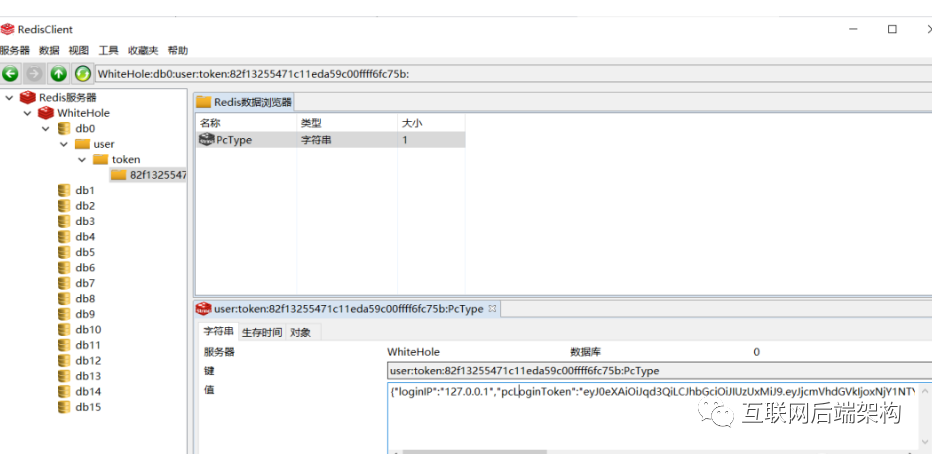932x454 pixels.
Task: Collapse the db0 database node
Action: (45, 128)
